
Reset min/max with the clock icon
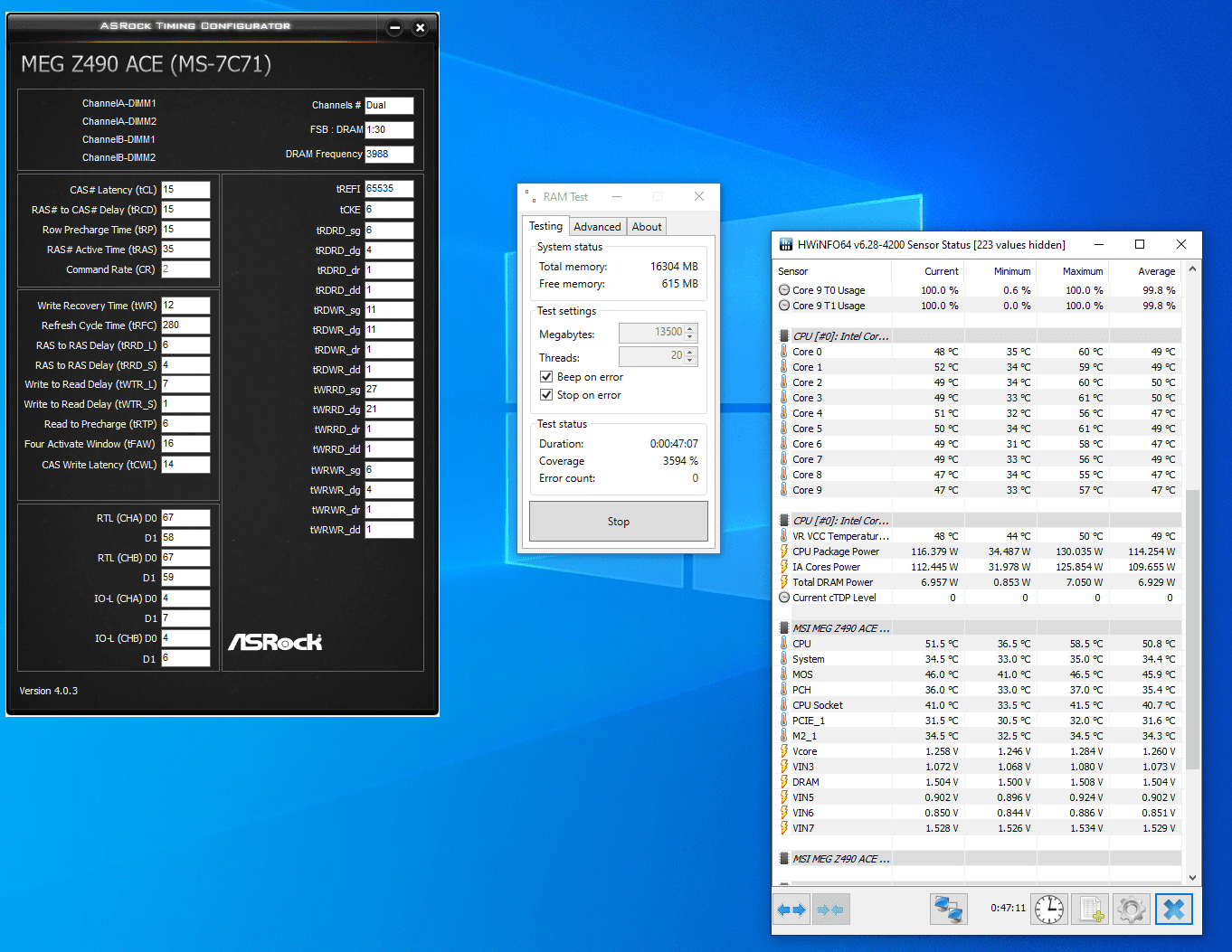pos(1049,910)
